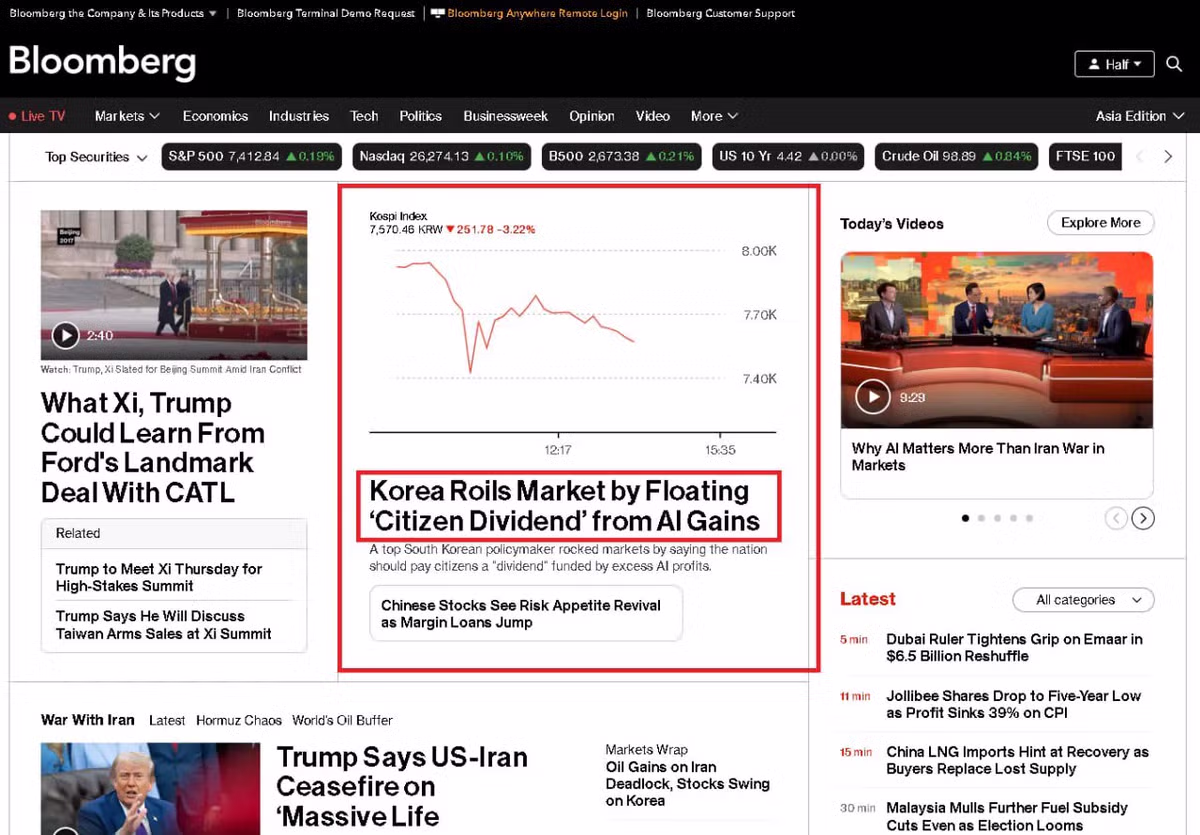
Task: Play the Why AI Matters video
Action: click(873, 397)
